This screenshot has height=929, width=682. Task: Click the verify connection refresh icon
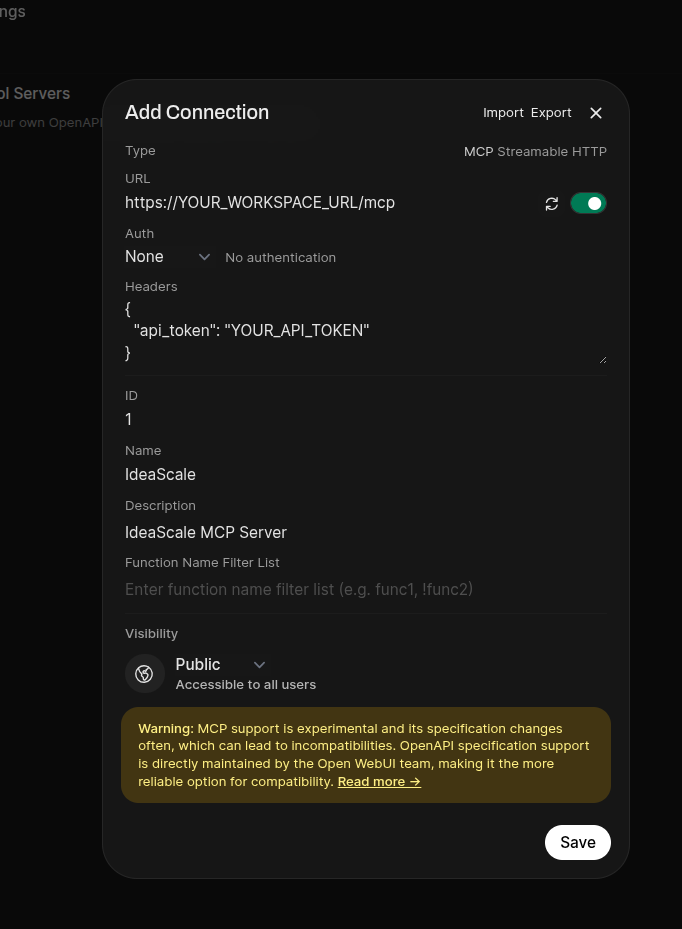(x=551, y=204)
